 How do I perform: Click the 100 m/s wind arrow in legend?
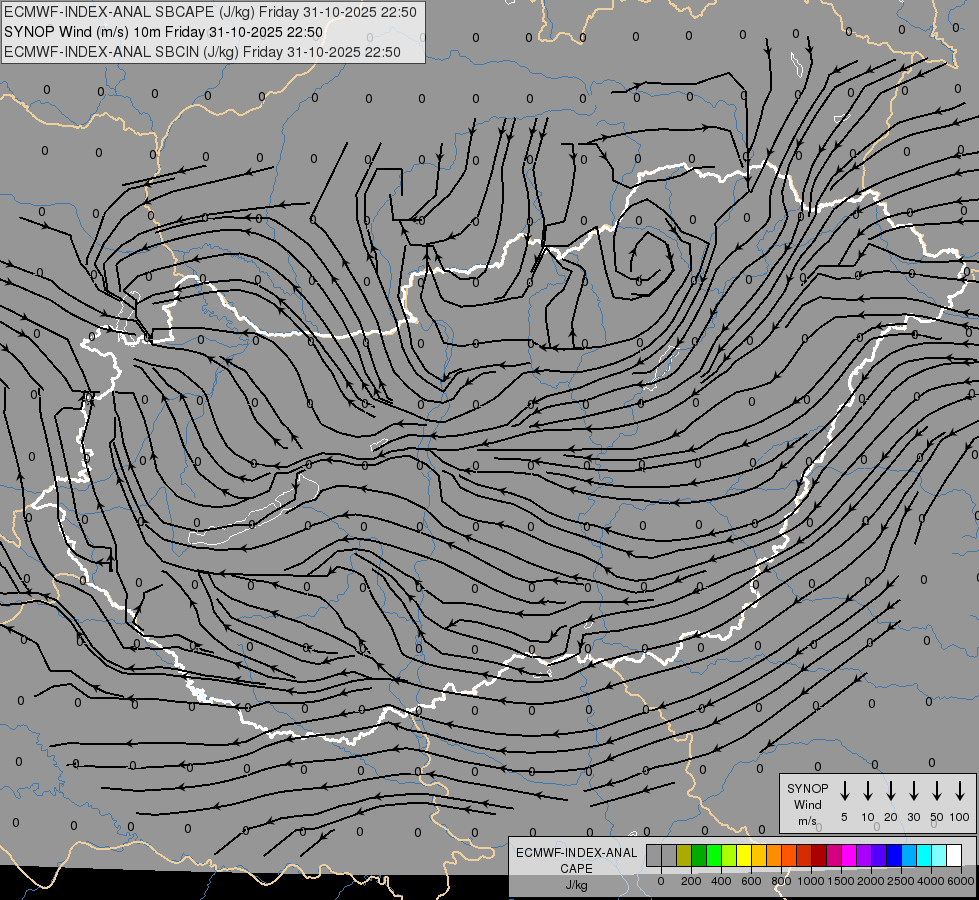[x=960, y=791]
